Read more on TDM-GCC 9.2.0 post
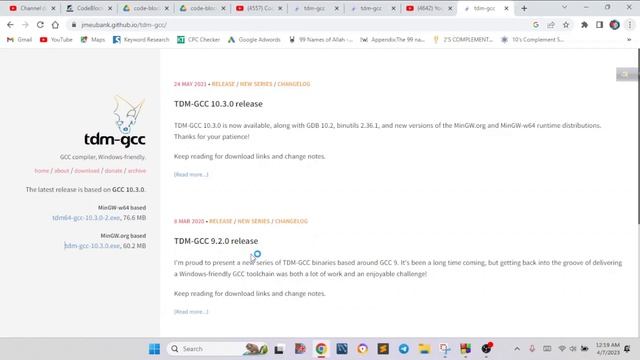This screenshot has height=360, width=640. (191, 311)
